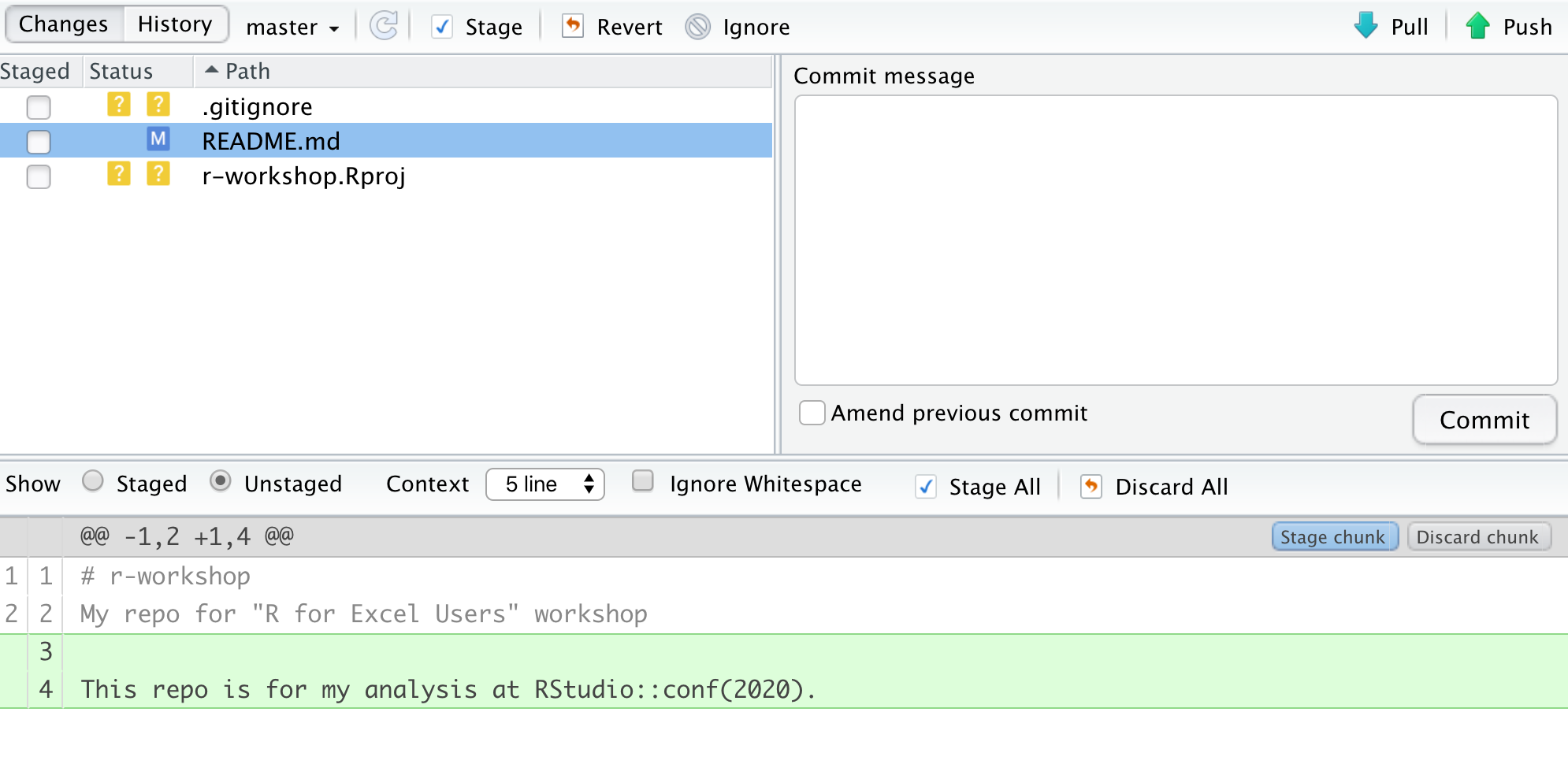This screenshot has height=775, width=1568.
Task: Click the Stage checkmark toolbar icon
Action: pos(442,28)
